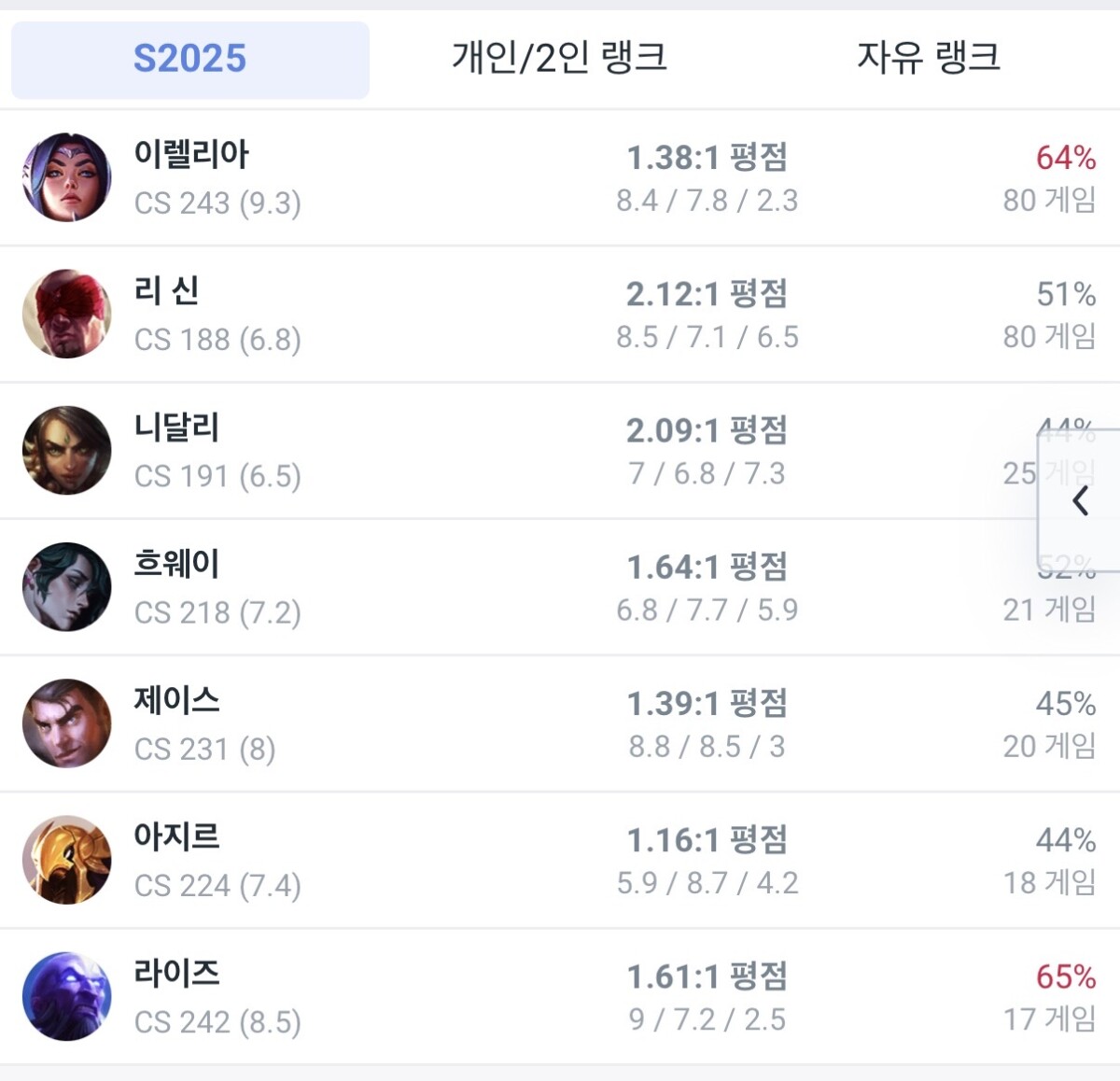Viewport: 1120px width, 1081px height.
Task: Open the 개인/2인 랭크 tab
Action: 559,58
